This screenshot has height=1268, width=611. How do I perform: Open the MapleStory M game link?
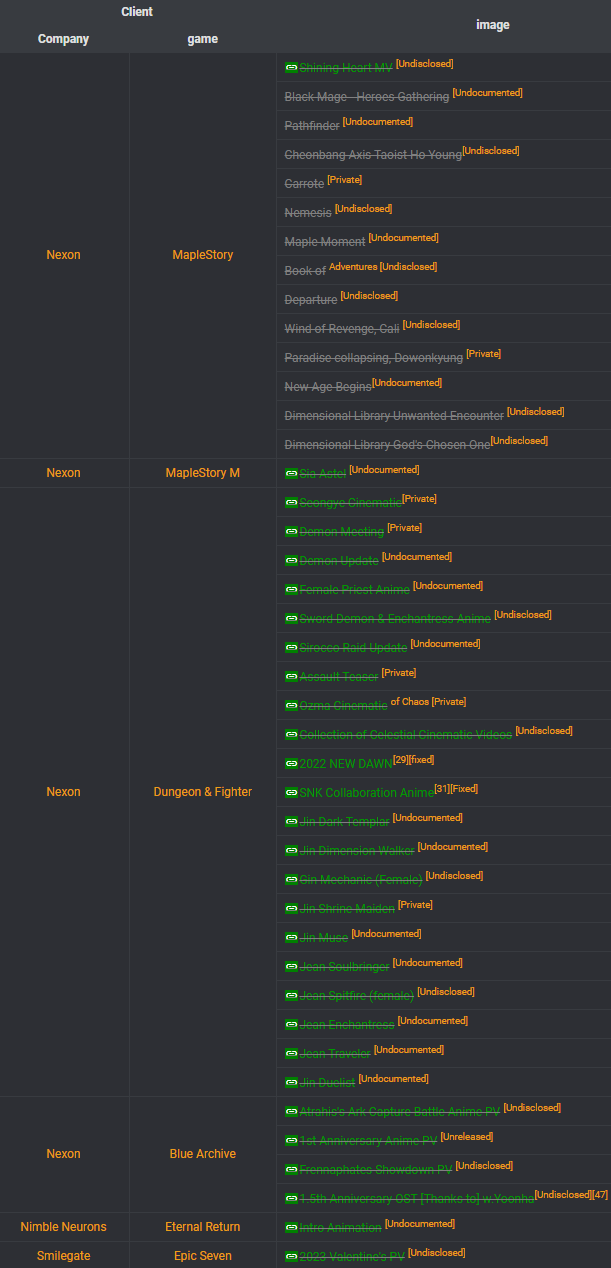click(202, 473)
